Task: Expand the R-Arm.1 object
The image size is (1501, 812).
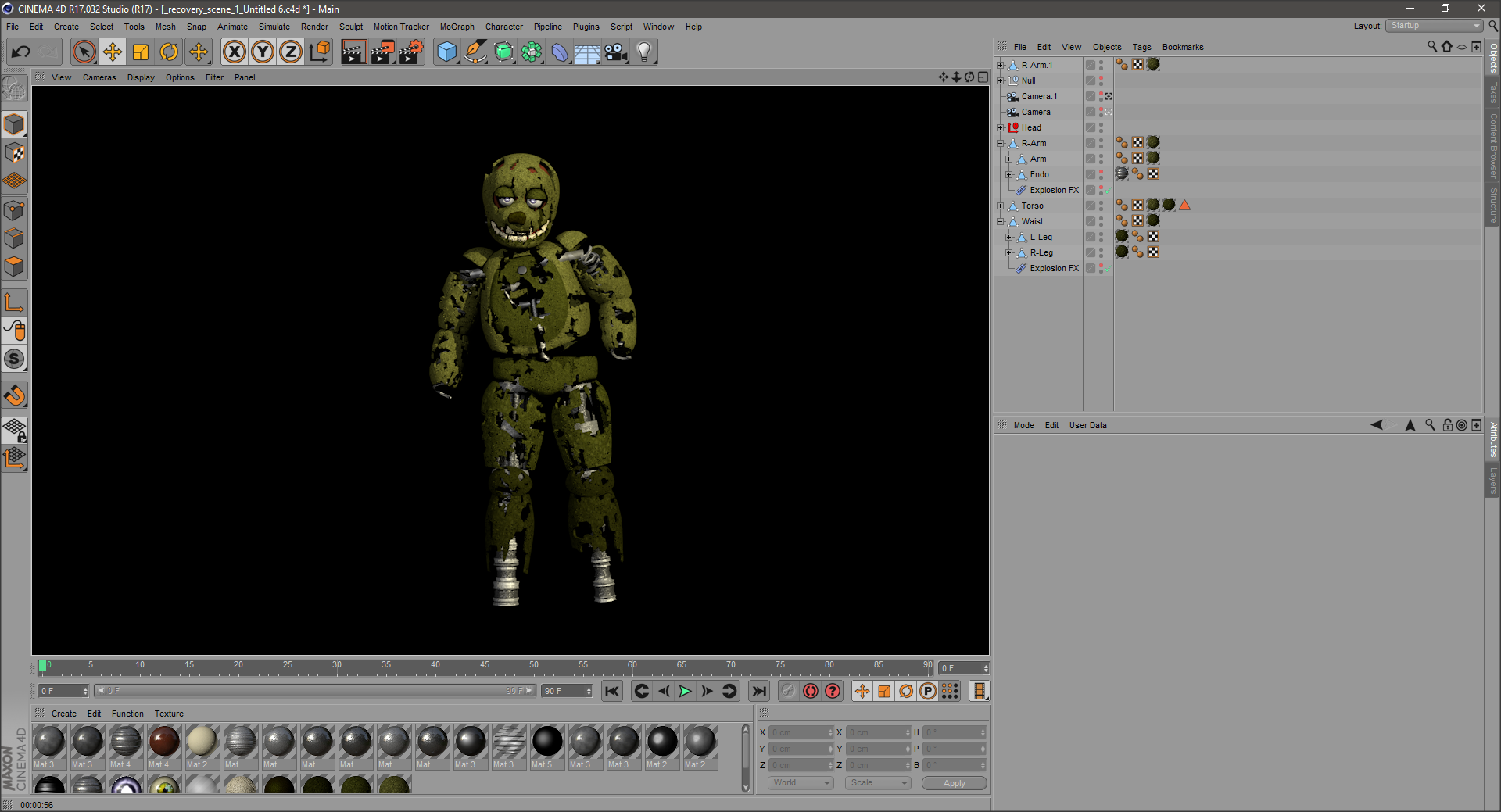Action: (1000, 65)
